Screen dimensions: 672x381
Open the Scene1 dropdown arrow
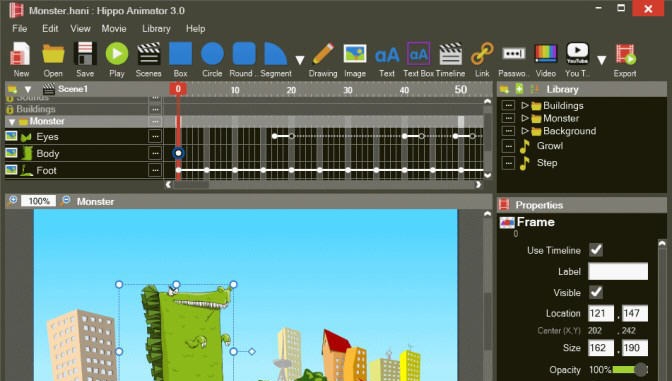point(28,90)
